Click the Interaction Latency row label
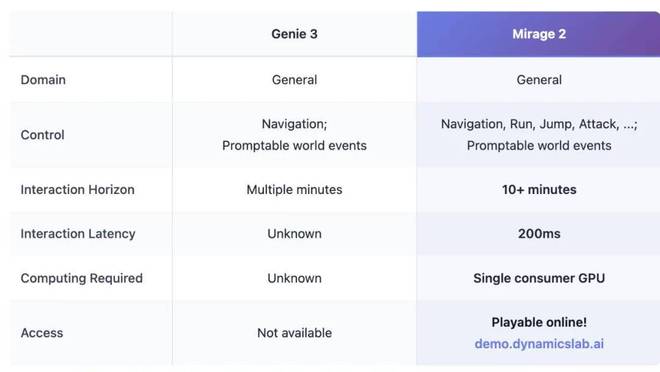660x372 pixels. pyautogui.click(x=78, y=234)
